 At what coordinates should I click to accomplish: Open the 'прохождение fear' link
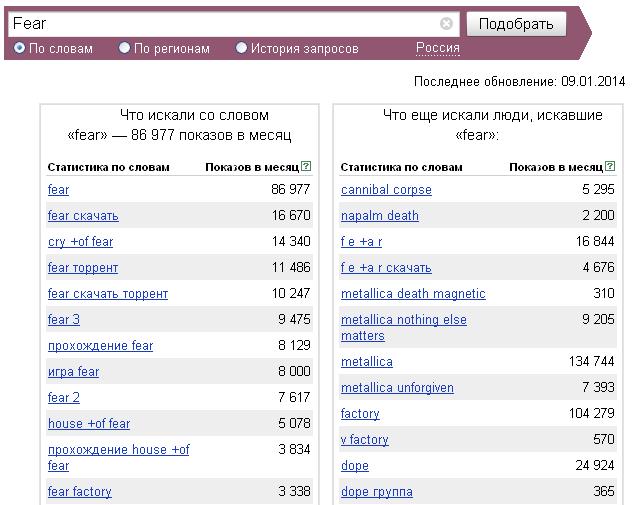(101, 346)
